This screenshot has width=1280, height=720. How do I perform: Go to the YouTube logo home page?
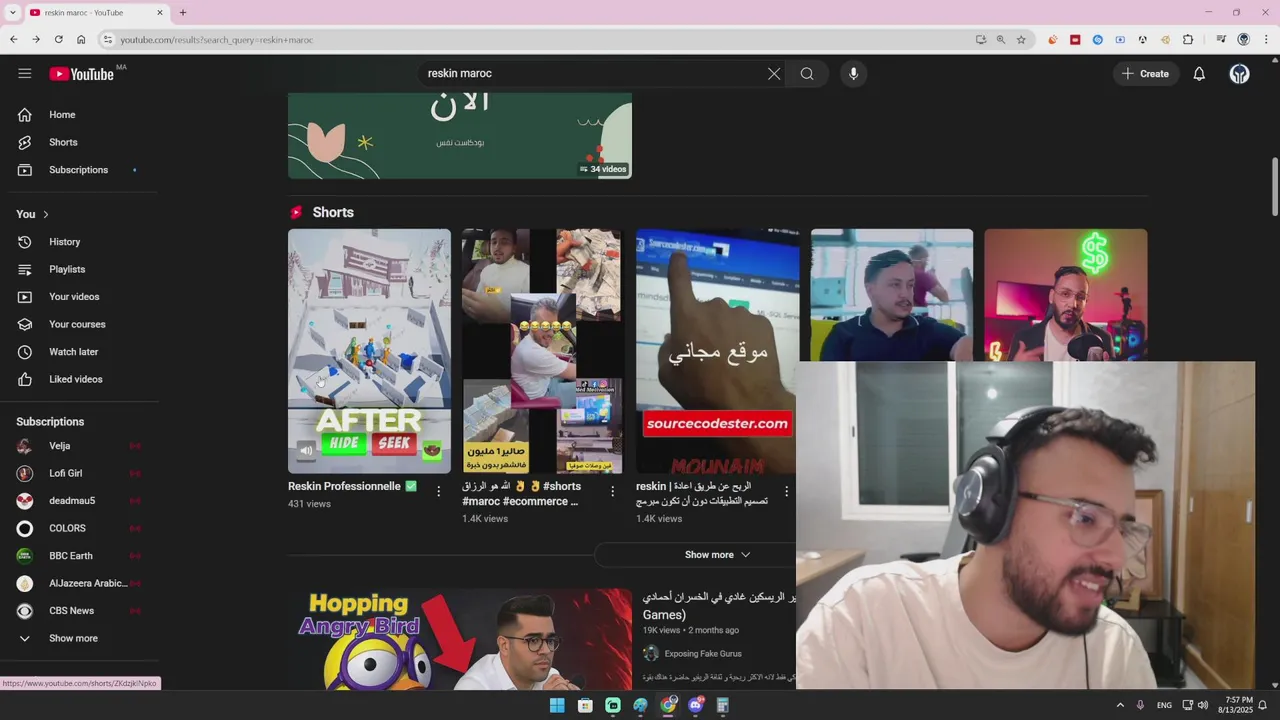click(82, 74)
